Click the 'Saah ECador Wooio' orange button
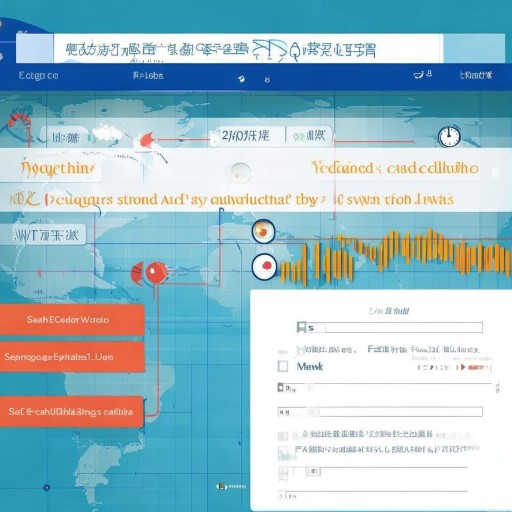Screen dimensions: 512x512 pyautogui.click(x=72, y=320)
